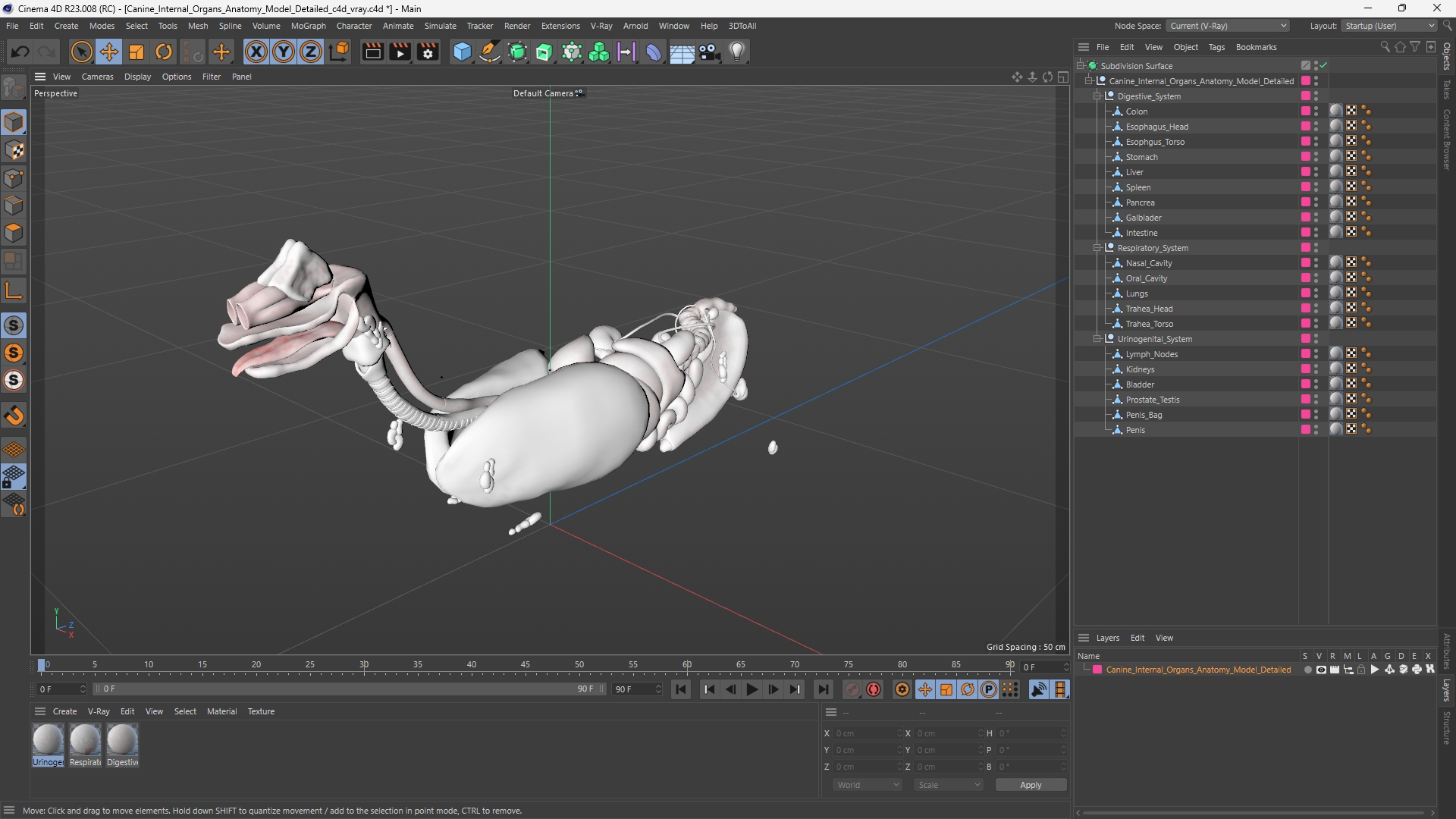The height and width of the screenshot is (819, 1456).
Task: Select the Rotate tool
Action: click(x=164, y=52)
